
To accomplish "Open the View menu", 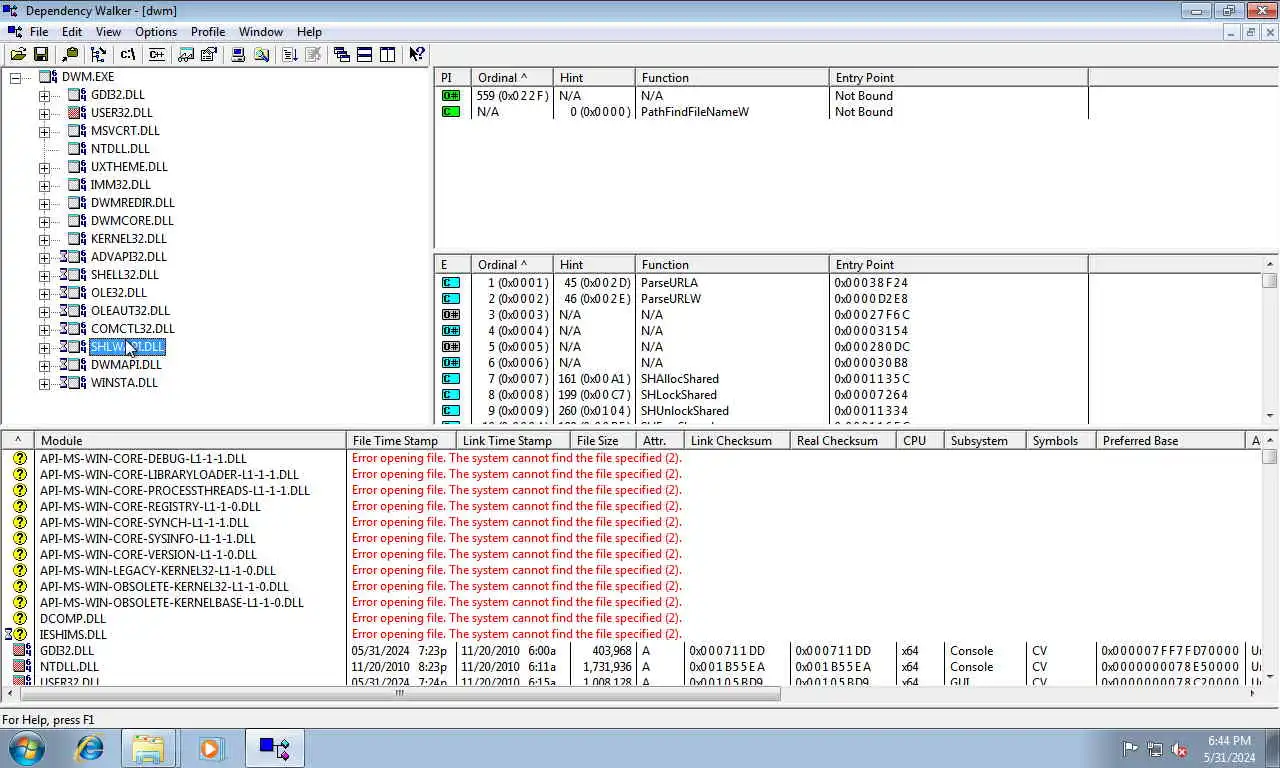I will [x=108, y=32].
